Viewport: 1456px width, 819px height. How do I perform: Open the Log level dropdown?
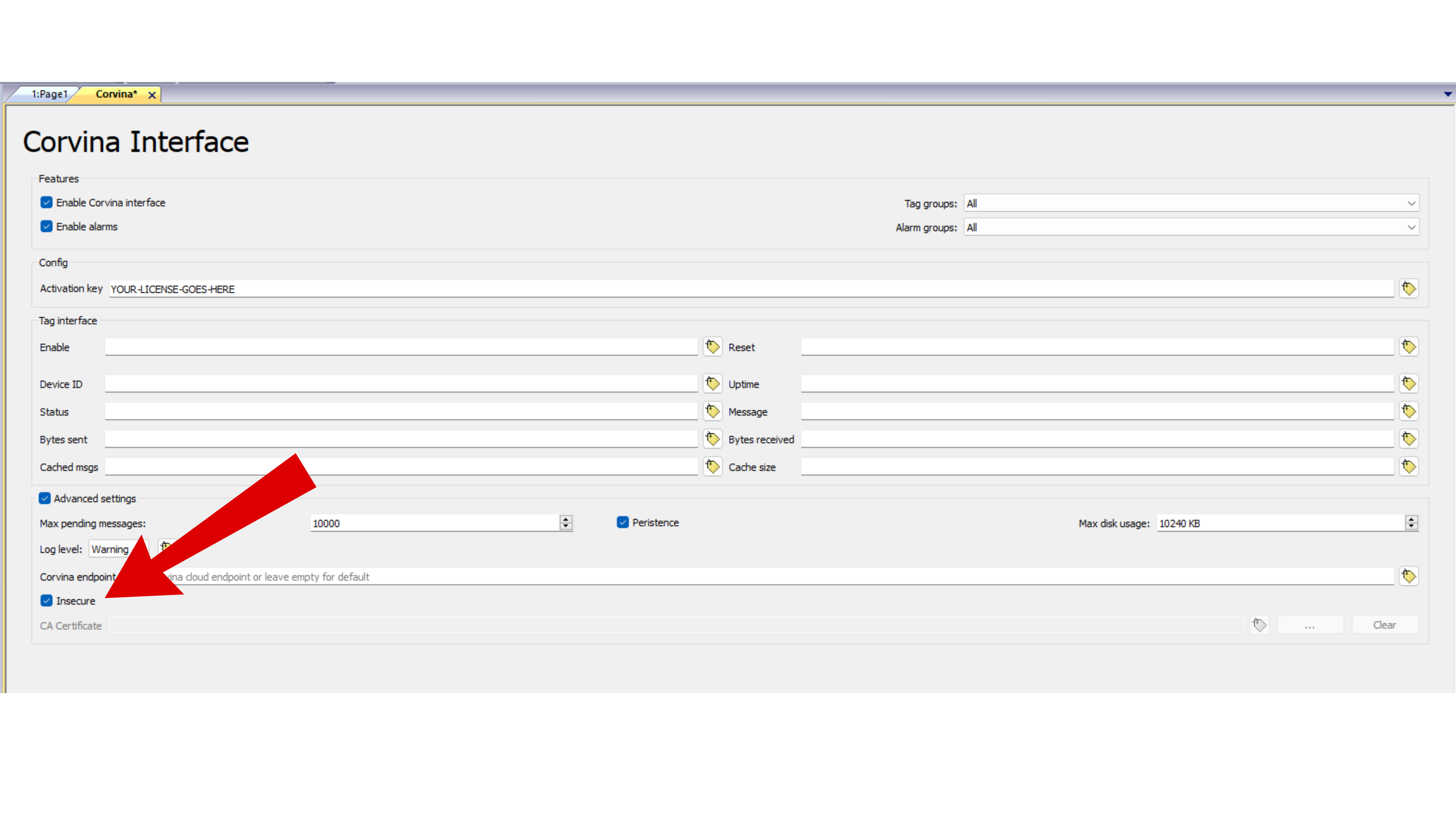pos(119,549)
